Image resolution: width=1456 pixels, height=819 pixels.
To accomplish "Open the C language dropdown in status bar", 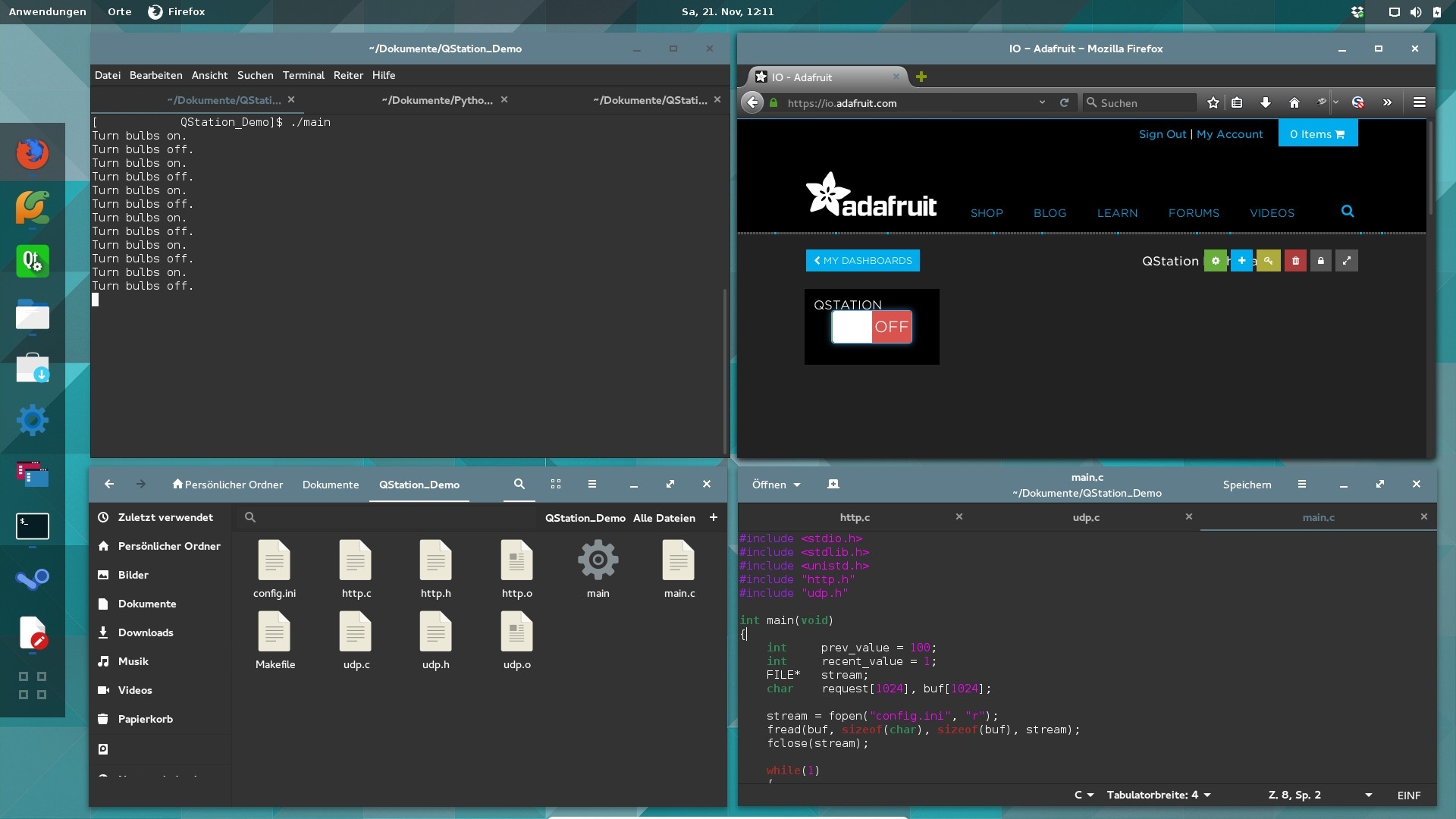I will coord(1084,795).
